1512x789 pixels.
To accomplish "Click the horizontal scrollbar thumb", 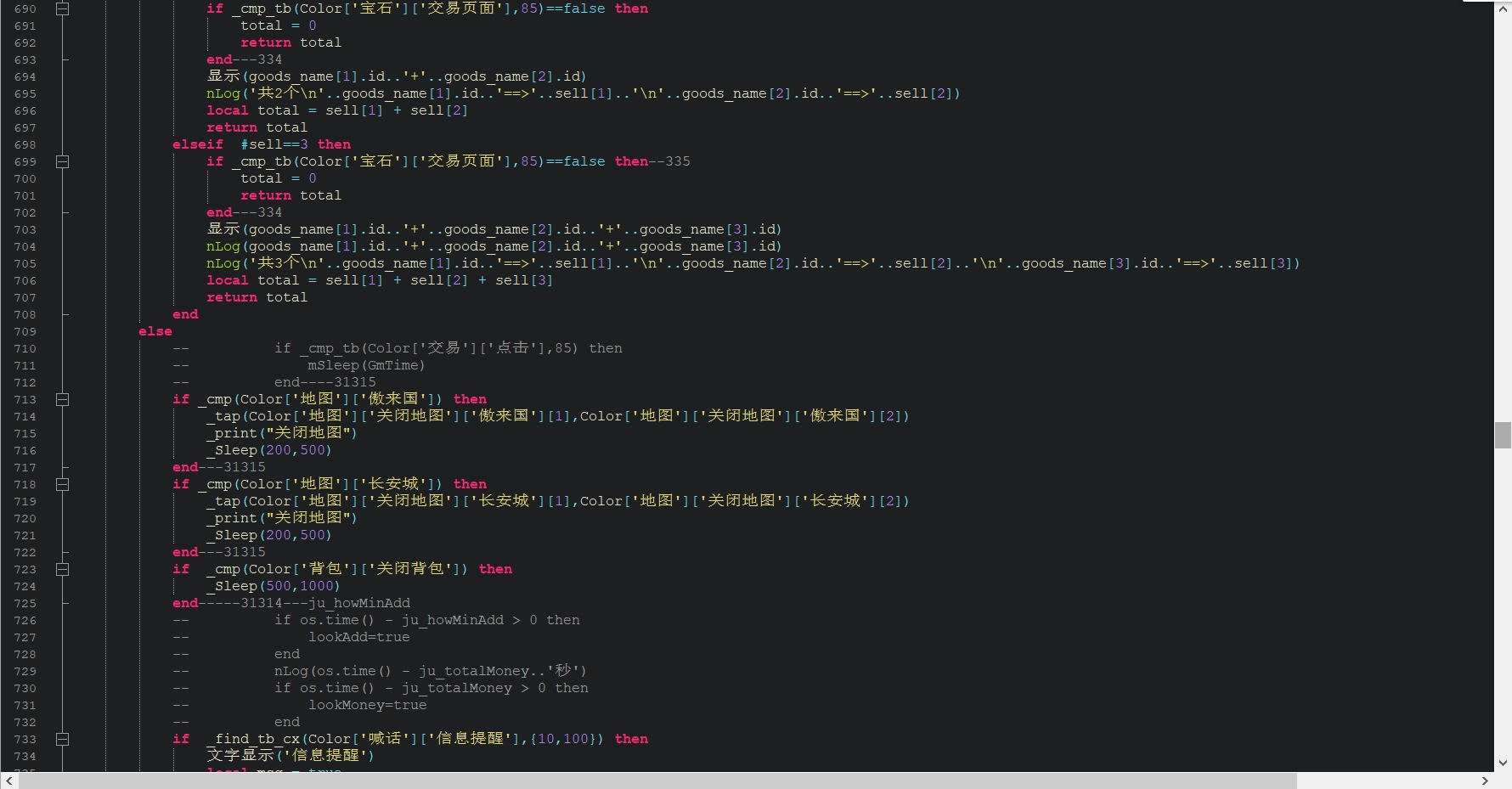I will coord(657,781).
